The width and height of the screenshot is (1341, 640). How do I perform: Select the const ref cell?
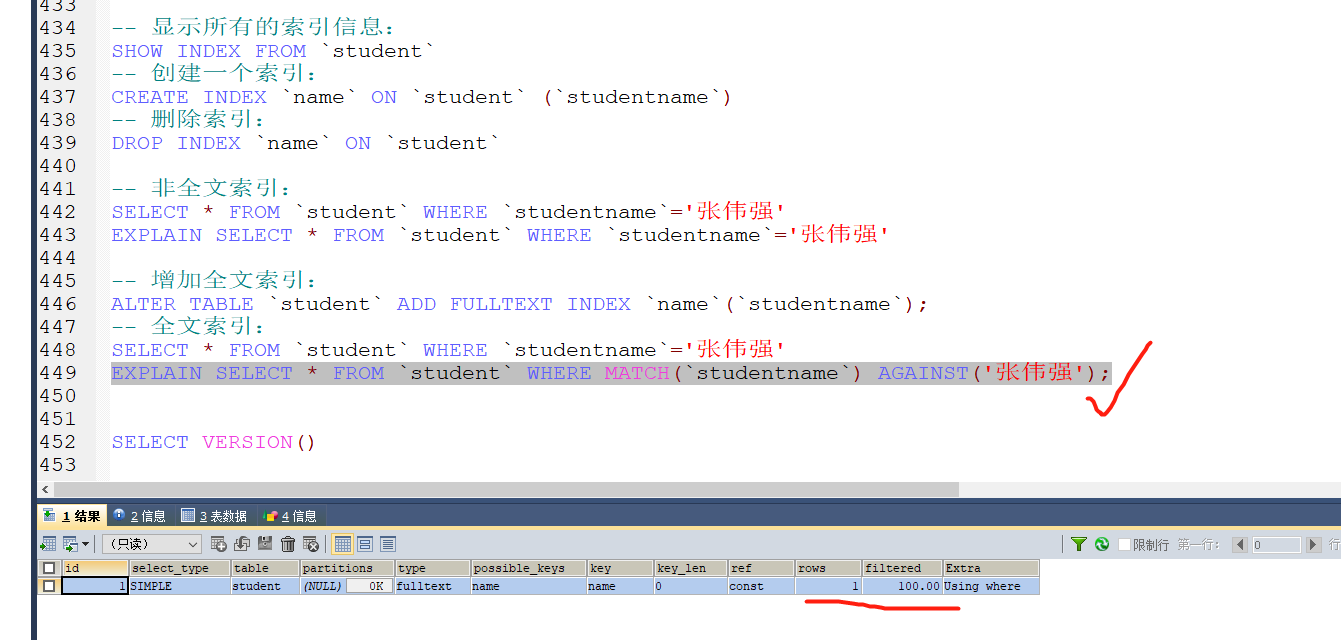point(761,586)
